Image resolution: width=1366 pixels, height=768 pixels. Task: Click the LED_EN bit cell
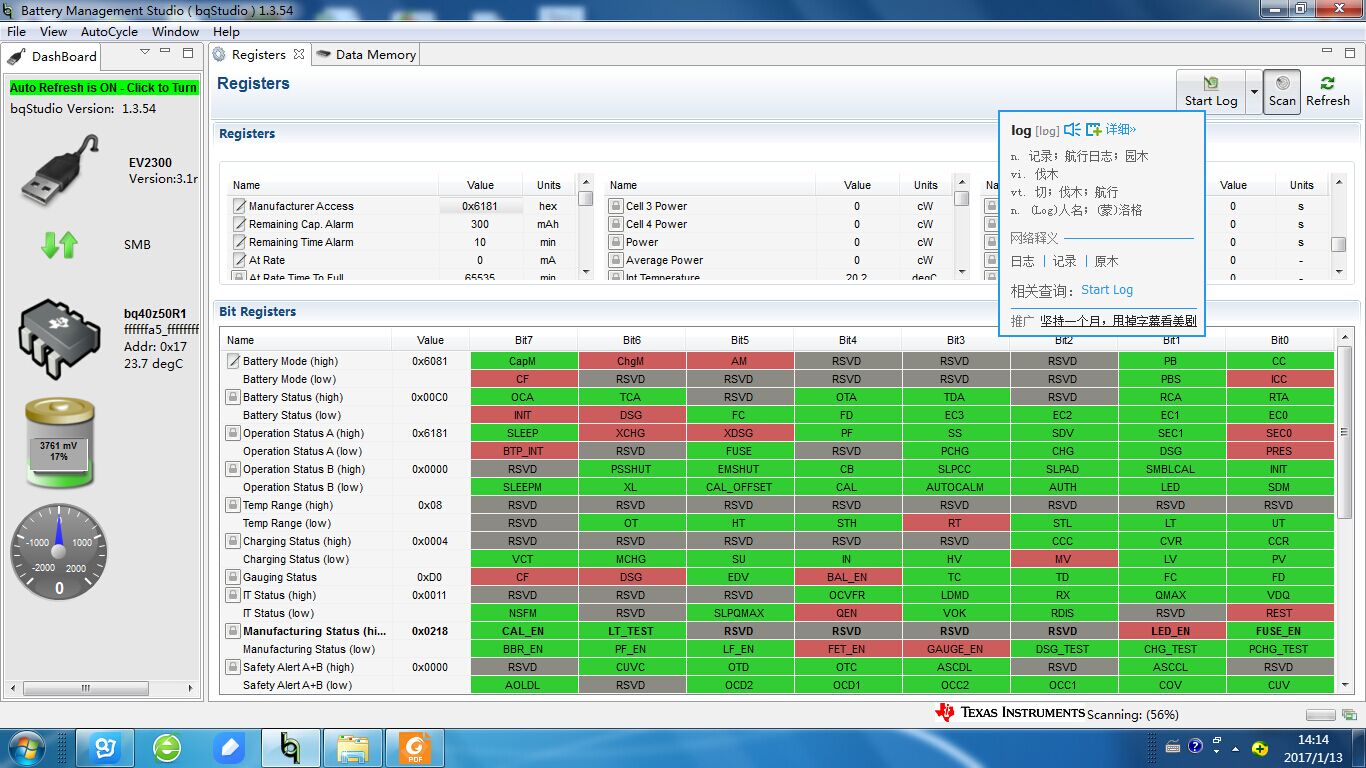click(1171, 631)
